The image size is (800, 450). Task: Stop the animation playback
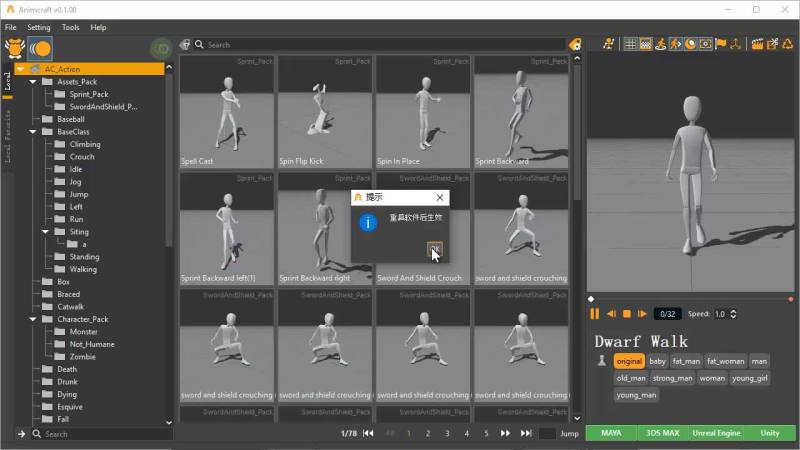[x=627, y=314]
